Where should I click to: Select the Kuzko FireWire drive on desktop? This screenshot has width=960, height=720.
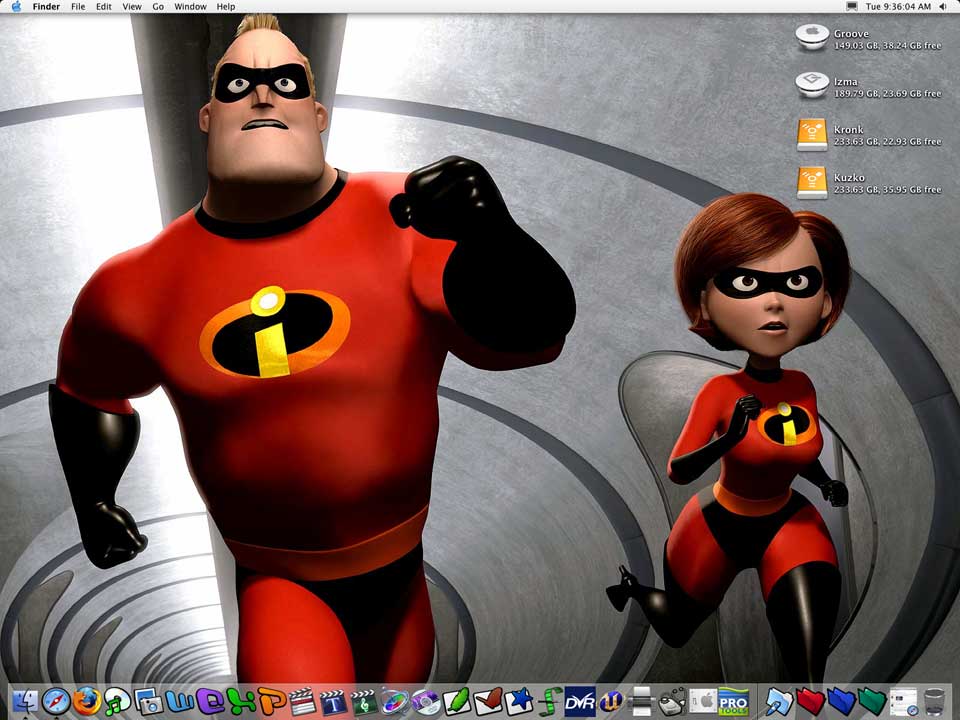[x=812, y=182]
